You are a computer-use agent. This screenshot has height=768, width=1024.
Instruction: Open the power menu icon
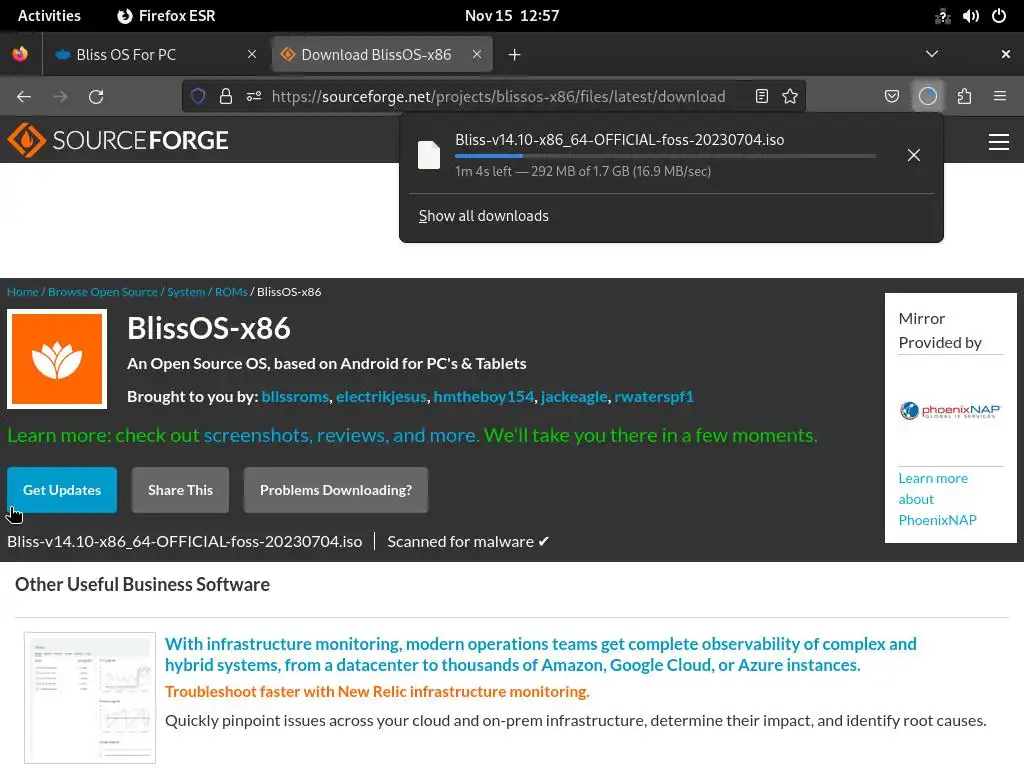(x=999, y=16)
